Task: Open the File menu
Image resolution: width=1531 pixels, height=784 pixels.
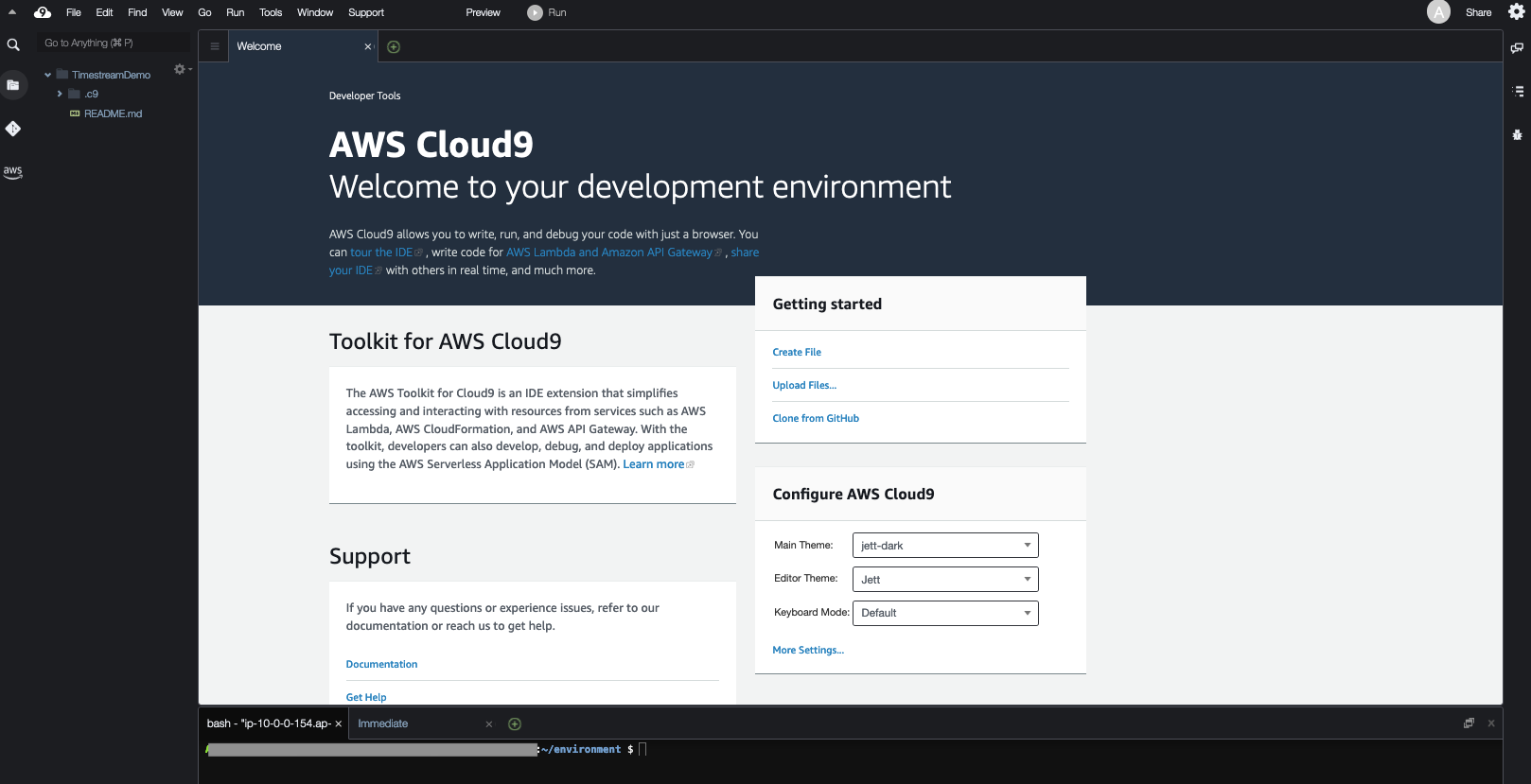Action: coord(74,12)
